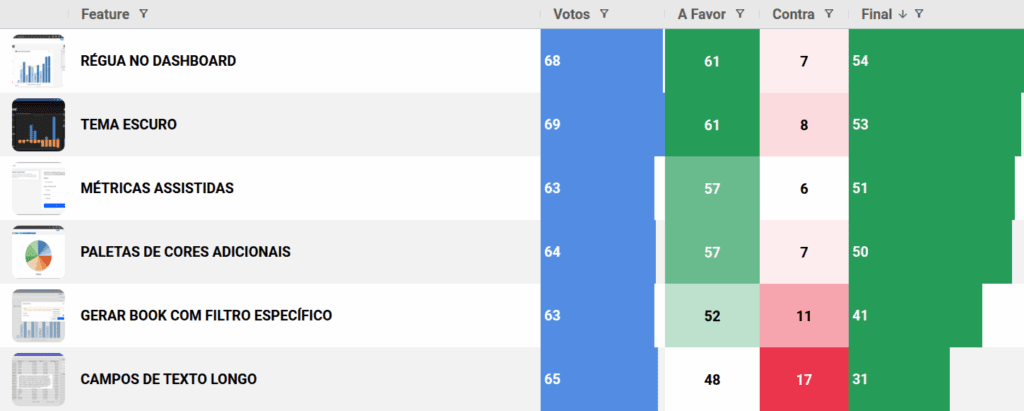This screenshot has height=411, width=1024.
Task: Open the Gerar Book com Filtro Específico thumbnail
Action: pos(38,316)
